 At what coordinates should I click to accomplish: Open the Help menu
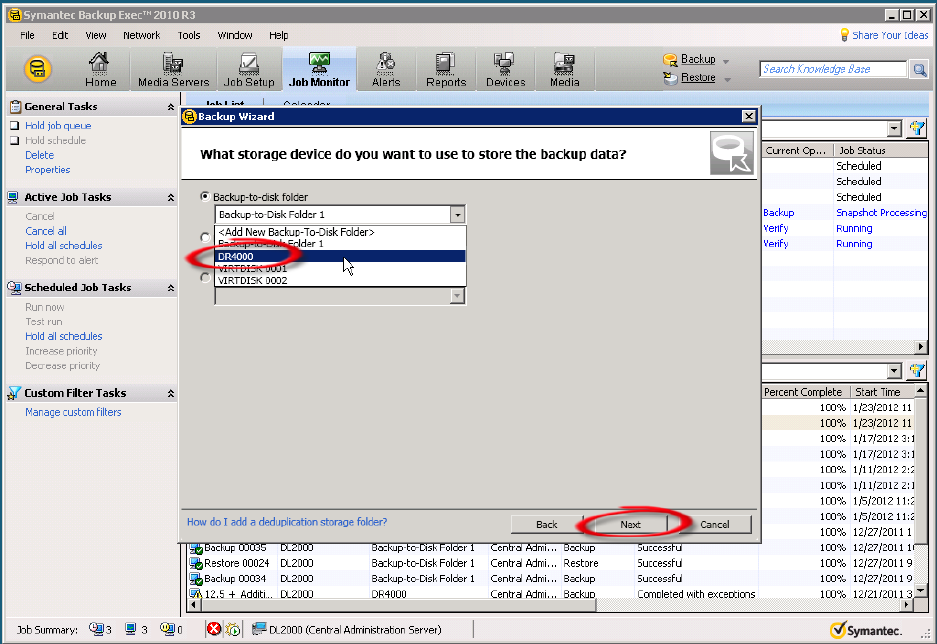pyautogui.click(x=278, y=35)
